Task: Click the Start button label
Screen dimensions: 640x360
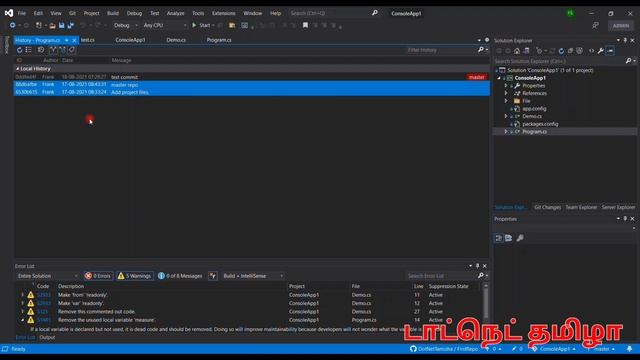Action: click(x=204, y=25)
